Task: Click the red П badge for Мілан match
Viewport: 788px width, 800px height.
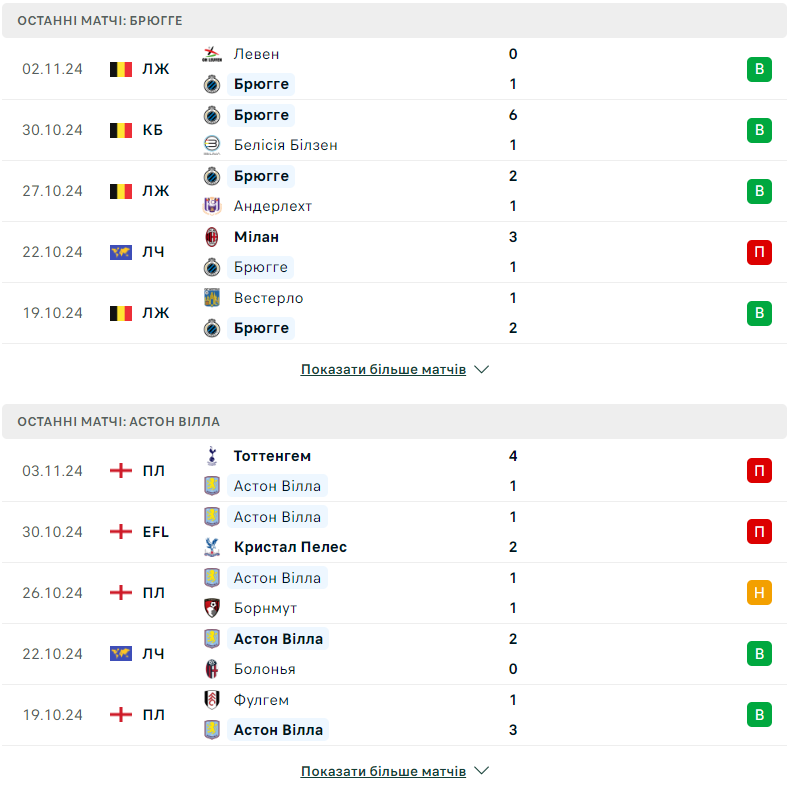Action: point(759,253)
